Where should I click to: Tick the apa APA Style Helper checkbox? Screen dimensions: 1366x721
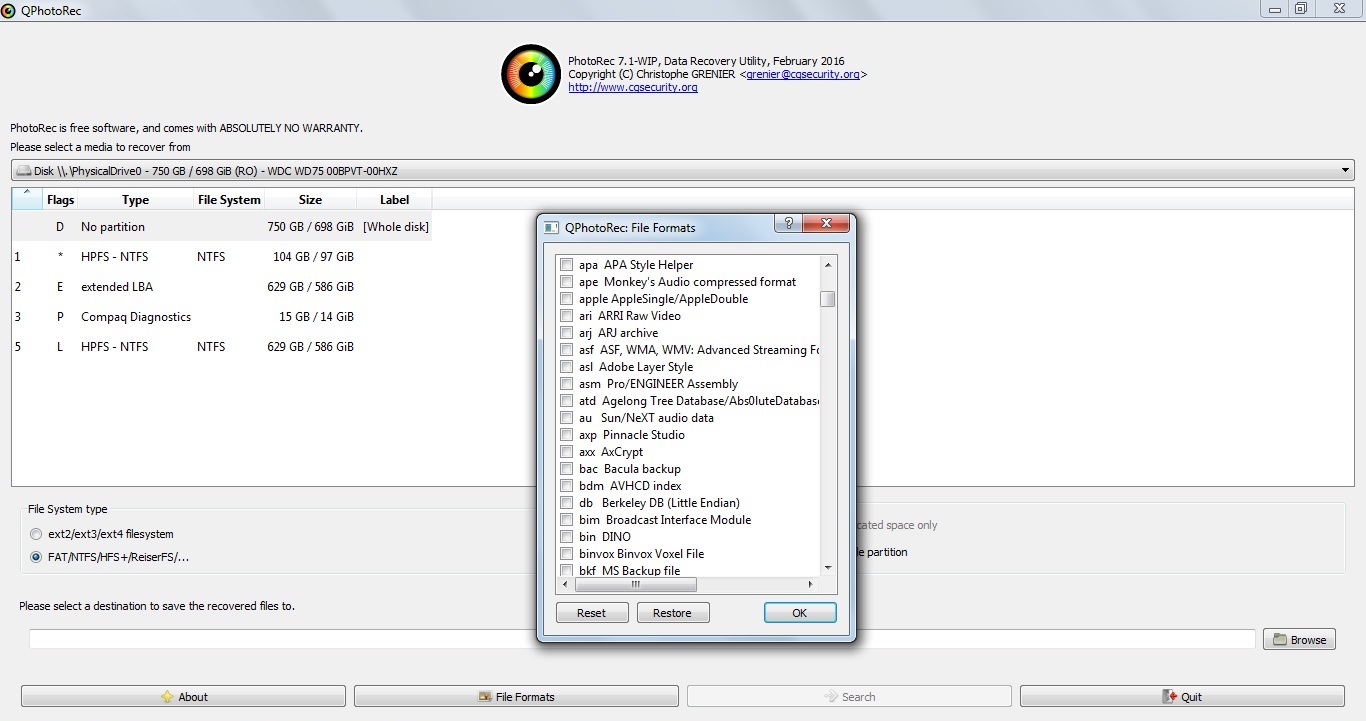point(566,265)
